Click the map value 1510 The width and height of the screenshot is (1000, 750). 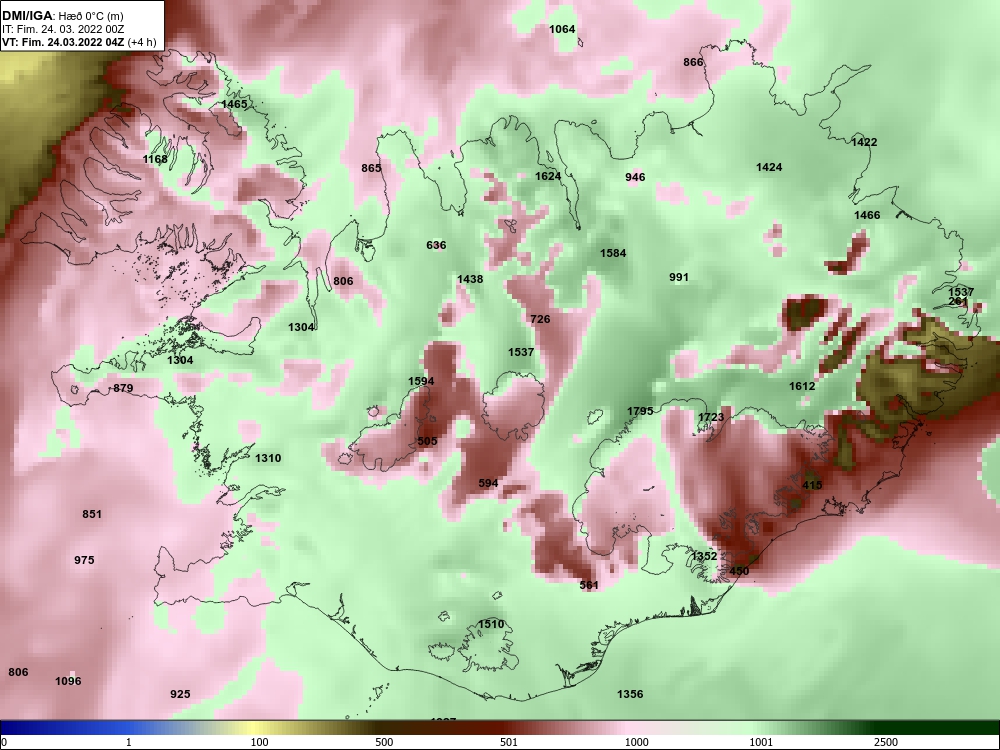[491, 624]
